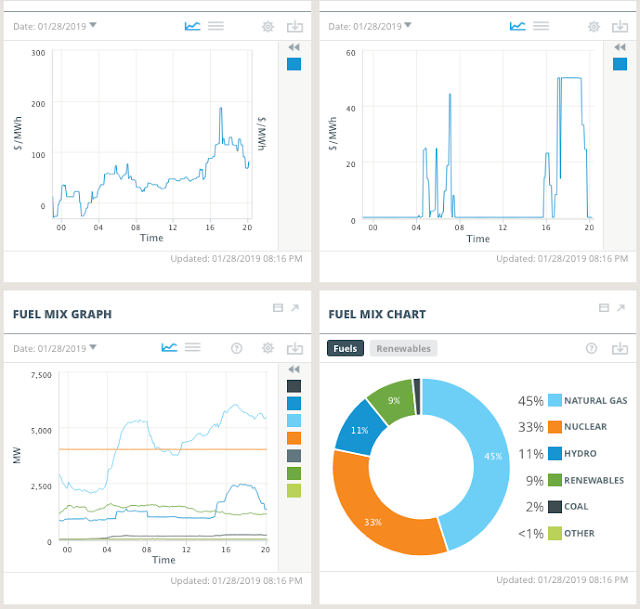Open date dropdown in top-left chart
Image resolution: width=640 pixels, height=609 pixels.
tap(55, 27)
